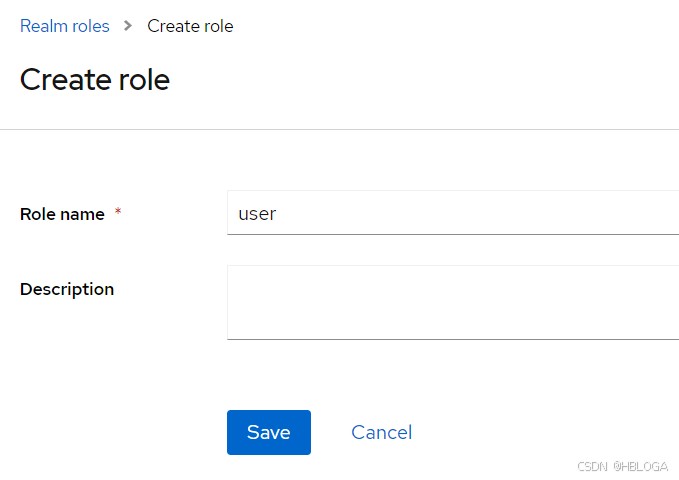
Task: Focus the Description text area
Action: pos(452,302)
